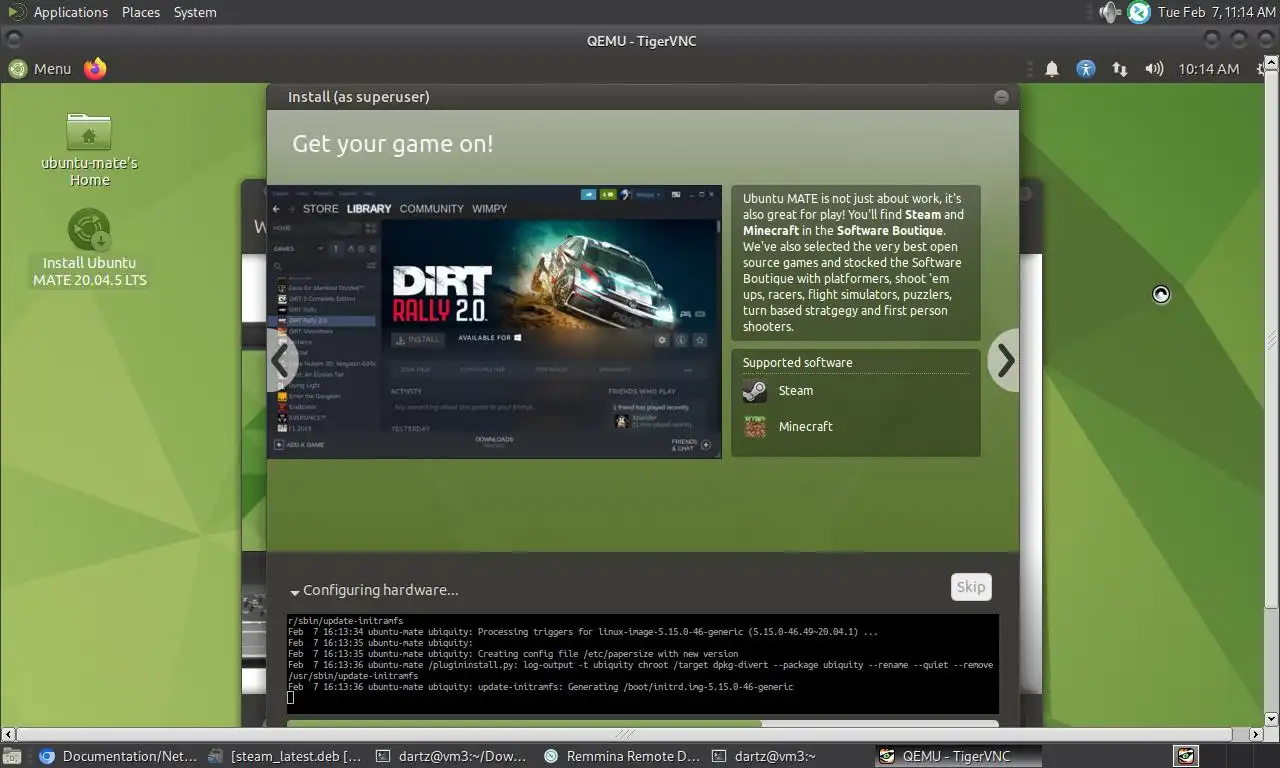Show the previous installer slide
The width and height of the screenshot is (1280, 768).
[281, 360]
